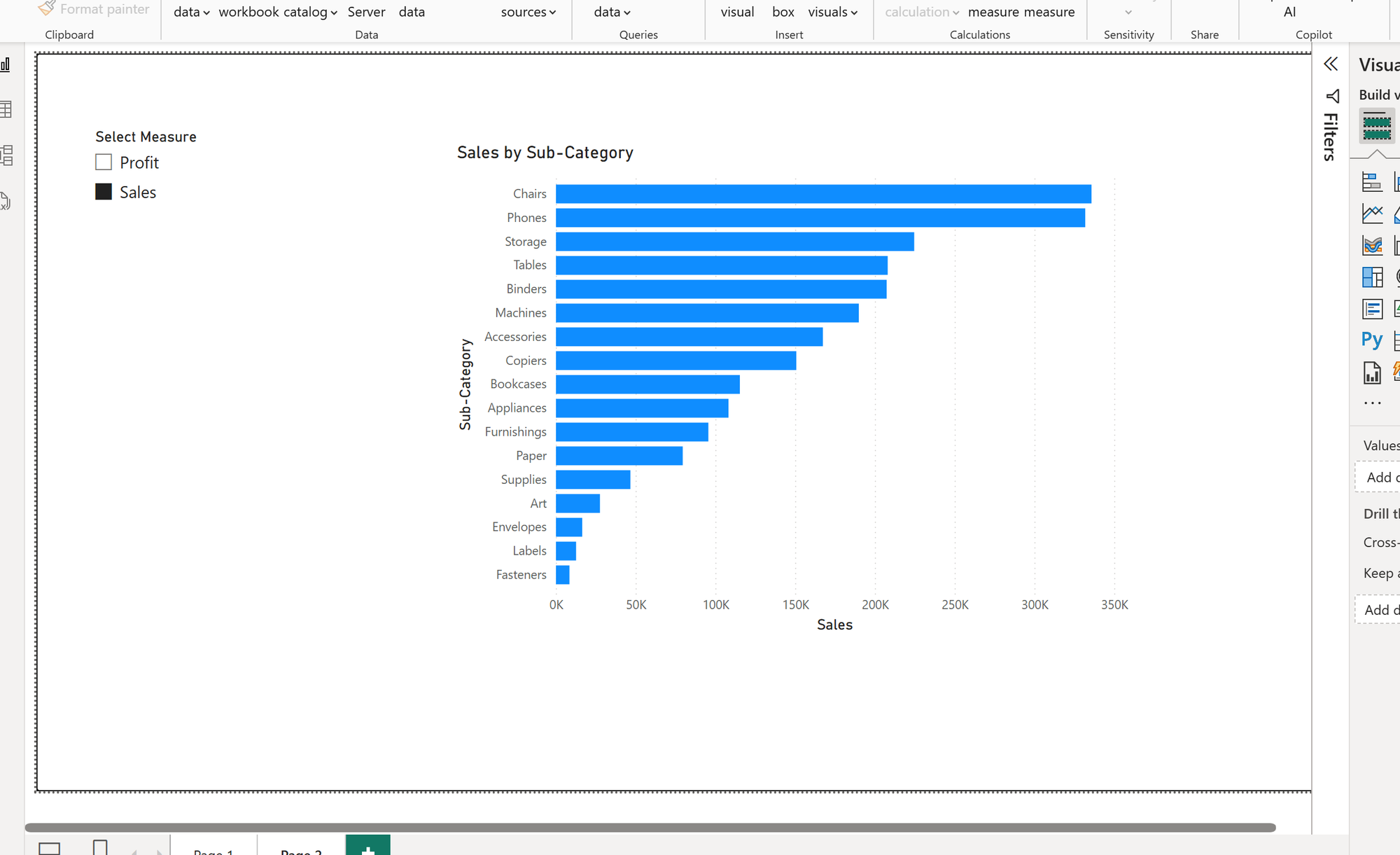Open the OneLake catalog dropdown
Viewport: 1400px width, 855px height.
pyautogui.click(x=308, y=12)
